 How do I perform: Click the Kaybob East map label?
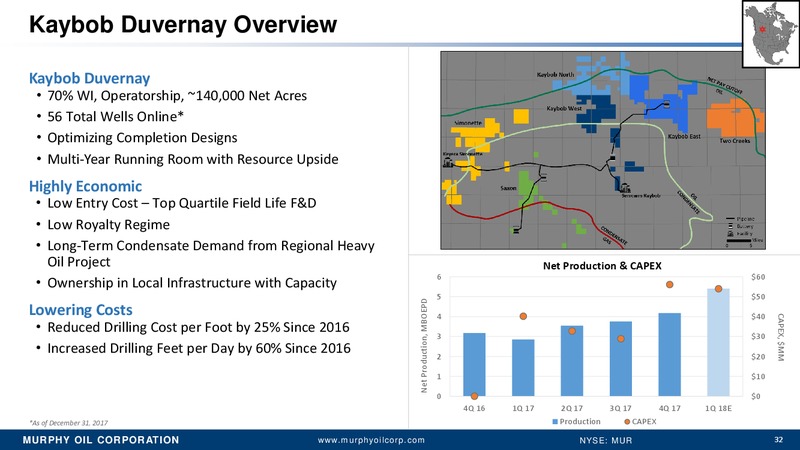[684, 137]
